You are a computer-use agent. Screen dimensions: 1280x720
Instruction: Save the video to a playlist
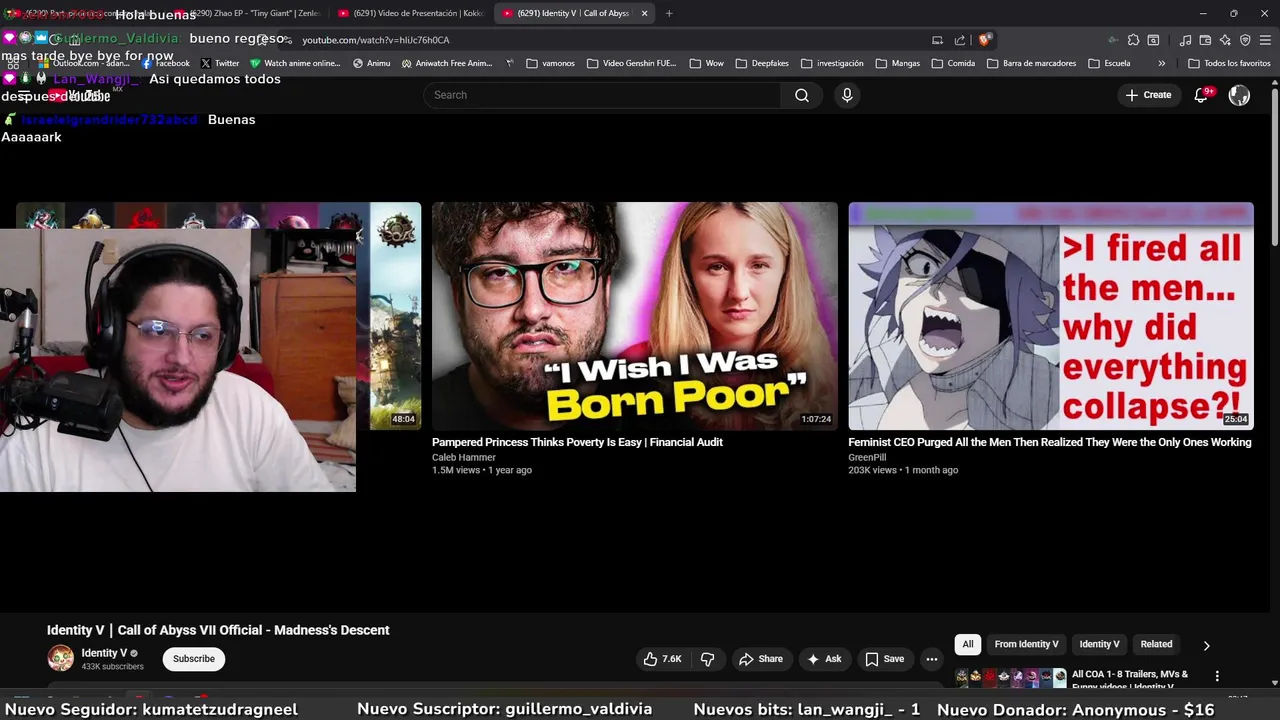click(x=884, y=659)
